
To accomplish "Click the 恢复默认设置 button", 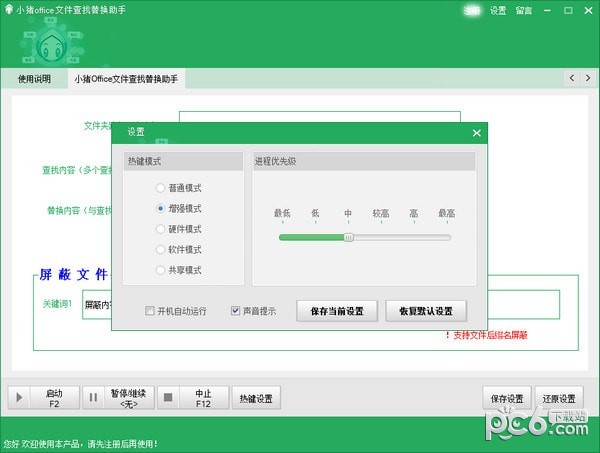I will click(x=426, y=311).
